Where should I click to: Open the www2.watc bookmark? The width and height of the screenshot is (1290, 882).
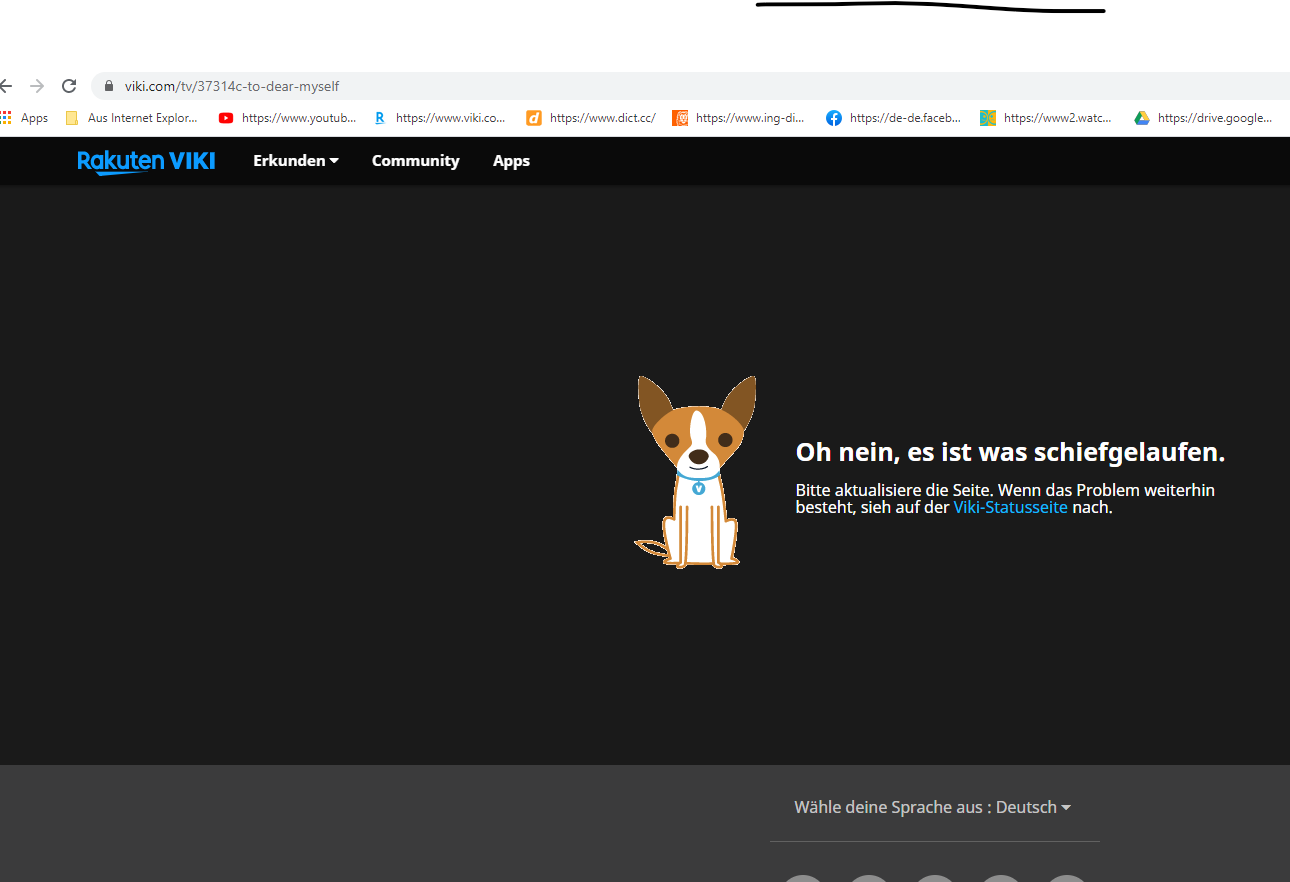pos(1047,118)
